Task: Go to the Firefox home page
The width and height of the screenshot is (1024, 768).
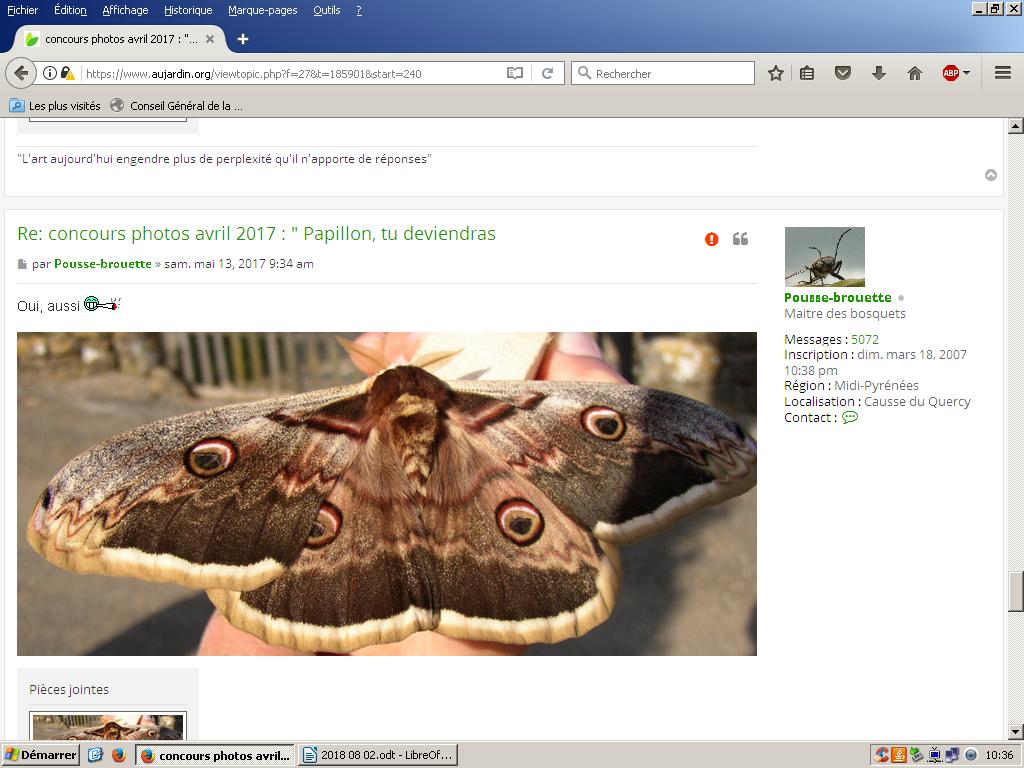Action: 914,73
